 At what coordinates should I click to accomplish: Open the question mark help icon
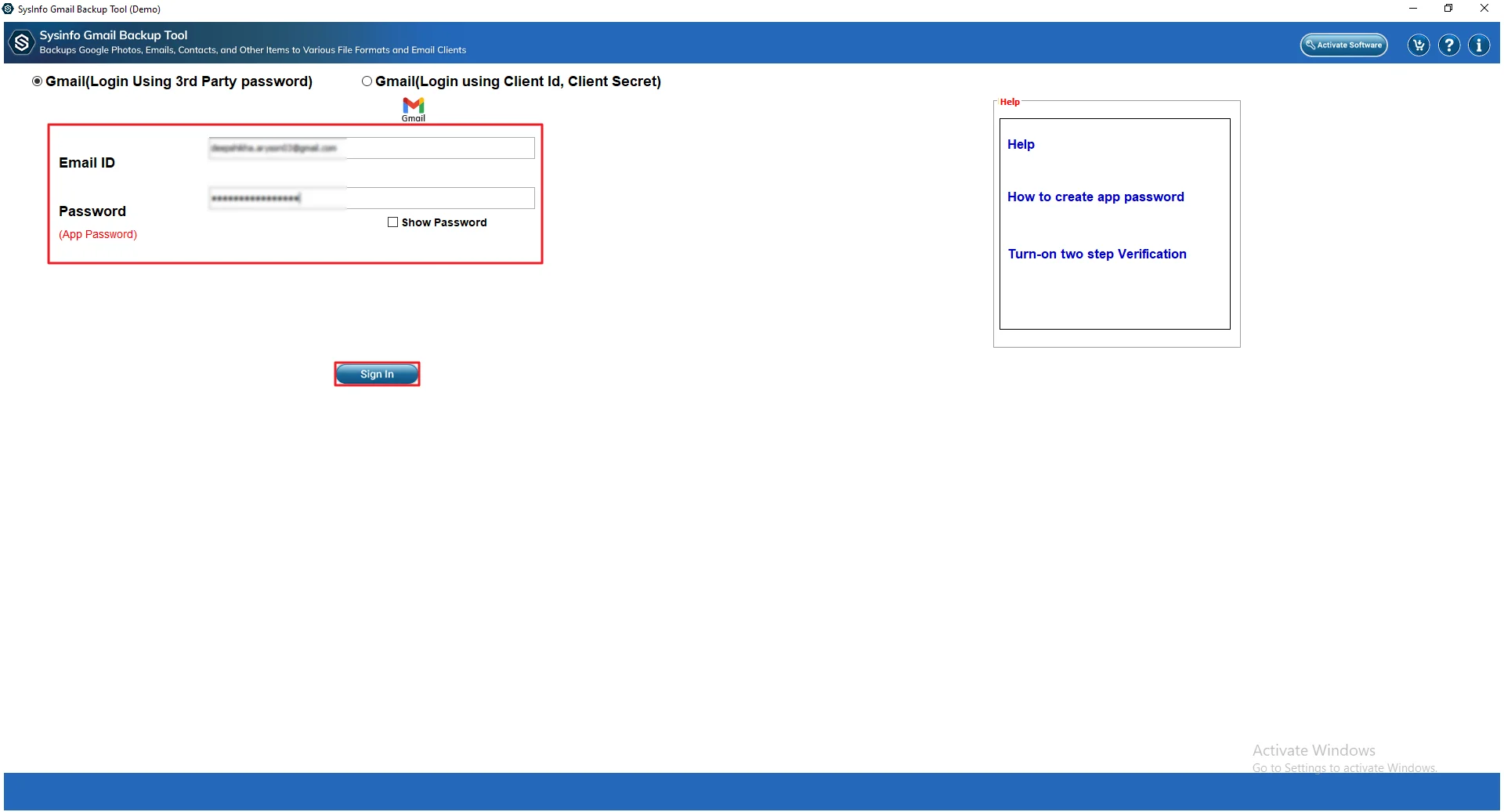coord(1448,45)
